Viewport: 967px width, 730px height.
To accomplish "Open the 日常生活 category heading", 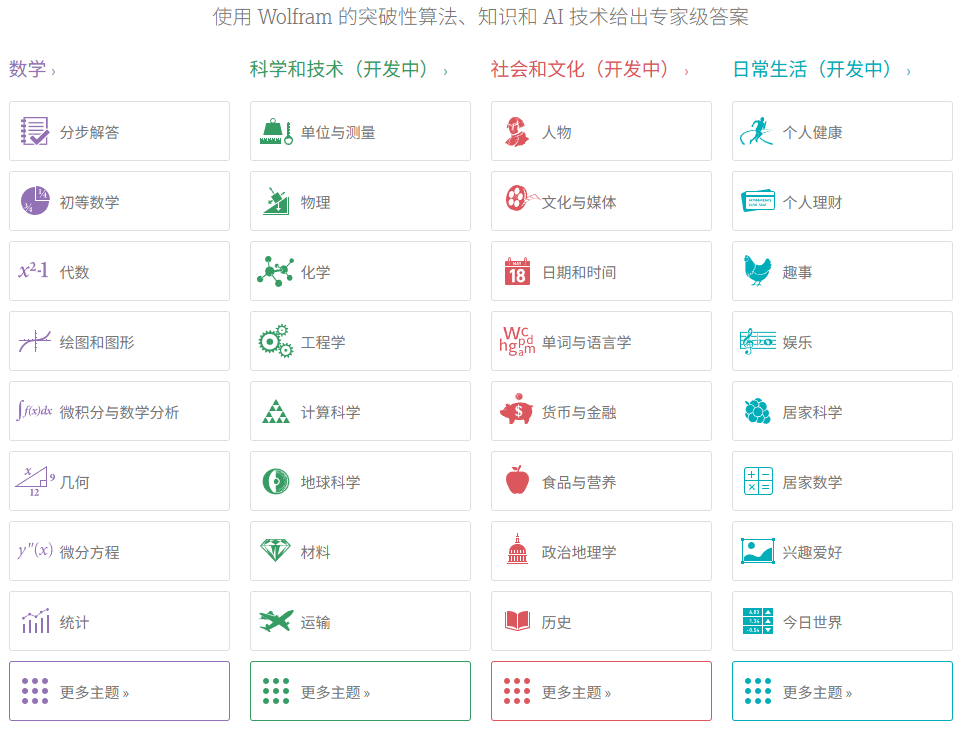I will click(821, 70).
